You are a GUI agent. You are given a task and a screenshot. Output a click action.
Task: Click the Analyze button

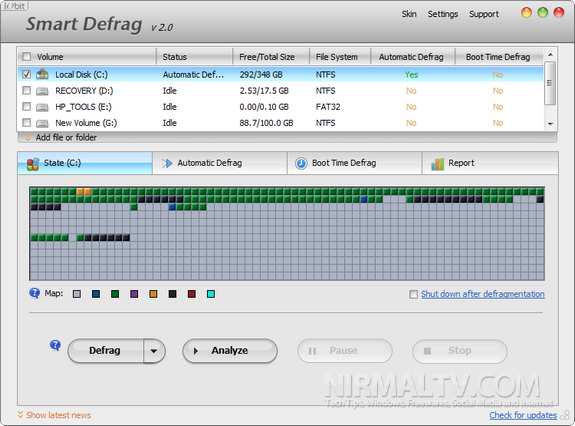230,351
